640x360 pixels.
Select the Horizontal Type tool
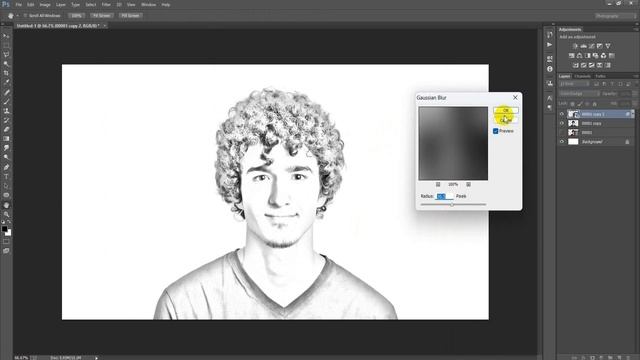pos(6,177)
